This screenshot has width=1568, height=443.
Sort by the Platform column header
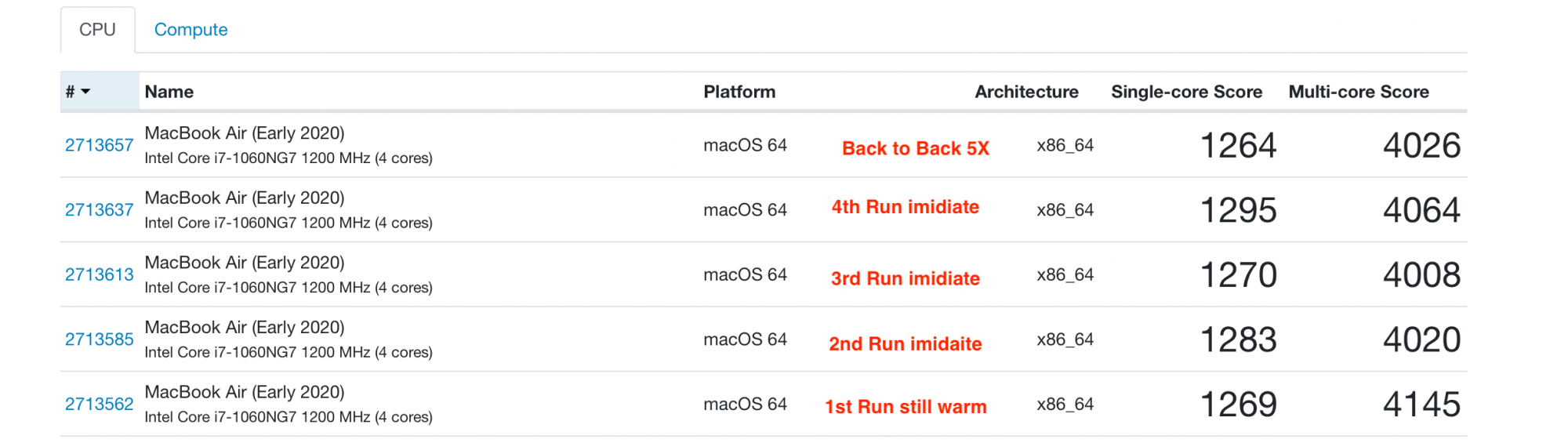(739, 92)
